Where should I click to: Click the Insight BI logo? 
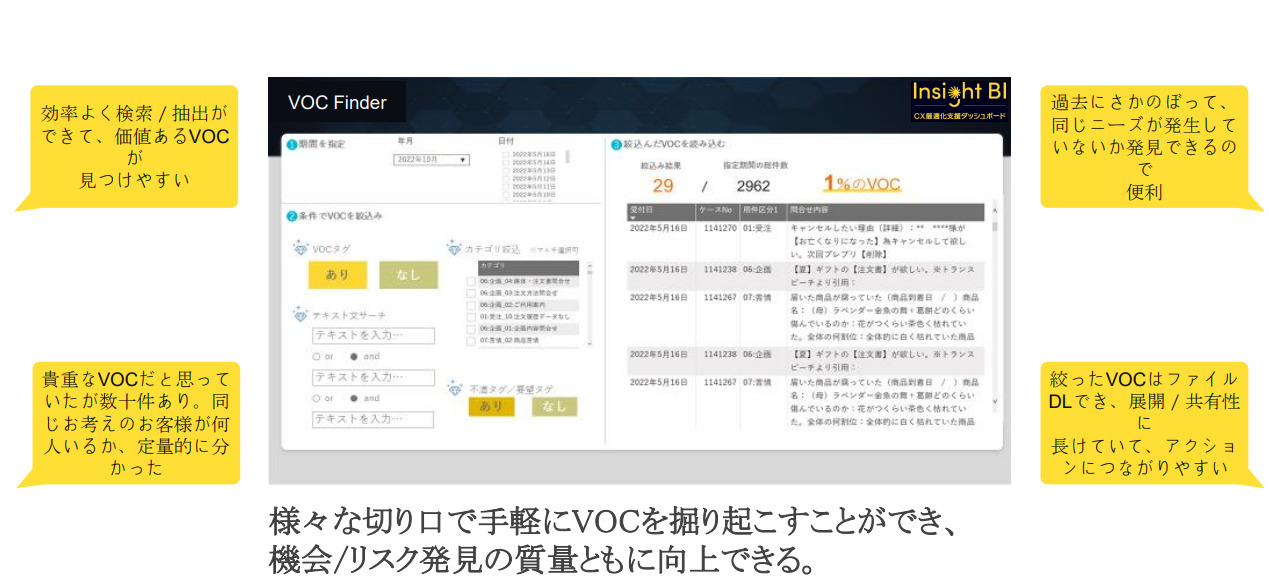pyautogui.click(x=959, y=100)
